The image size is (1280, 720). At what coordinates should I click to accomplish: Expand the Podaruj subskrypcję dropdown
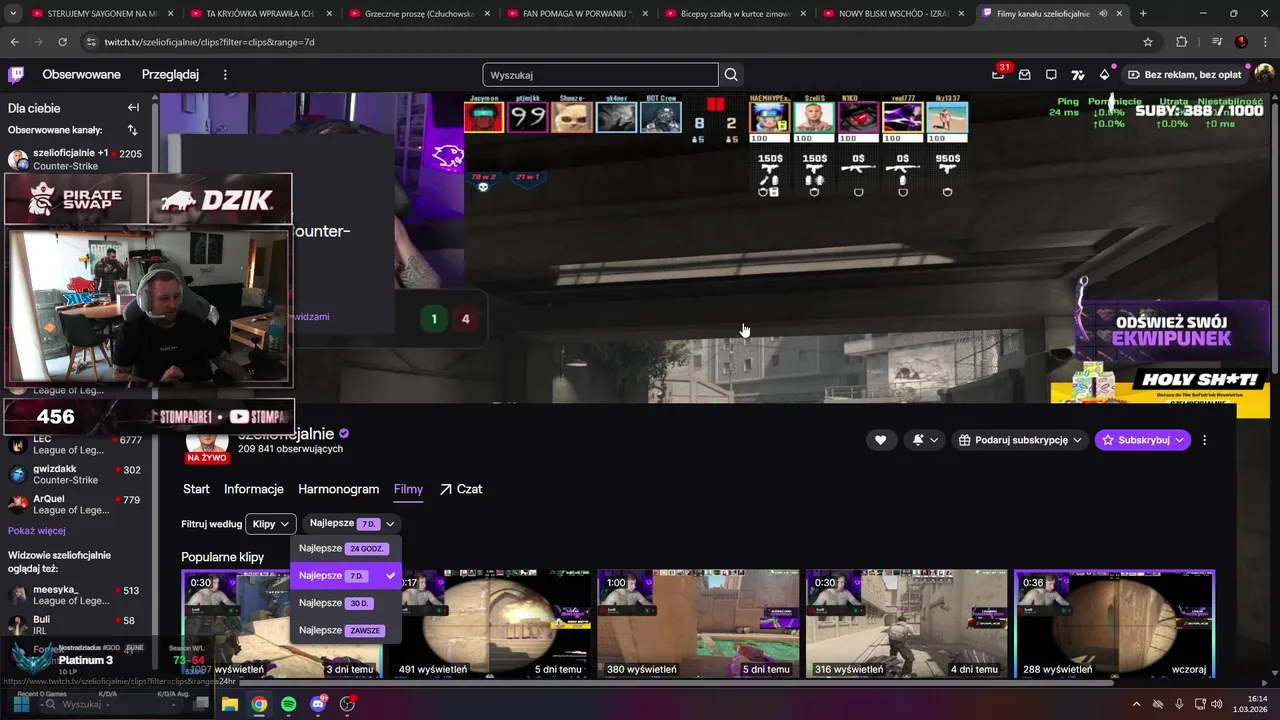[1019, 440]
